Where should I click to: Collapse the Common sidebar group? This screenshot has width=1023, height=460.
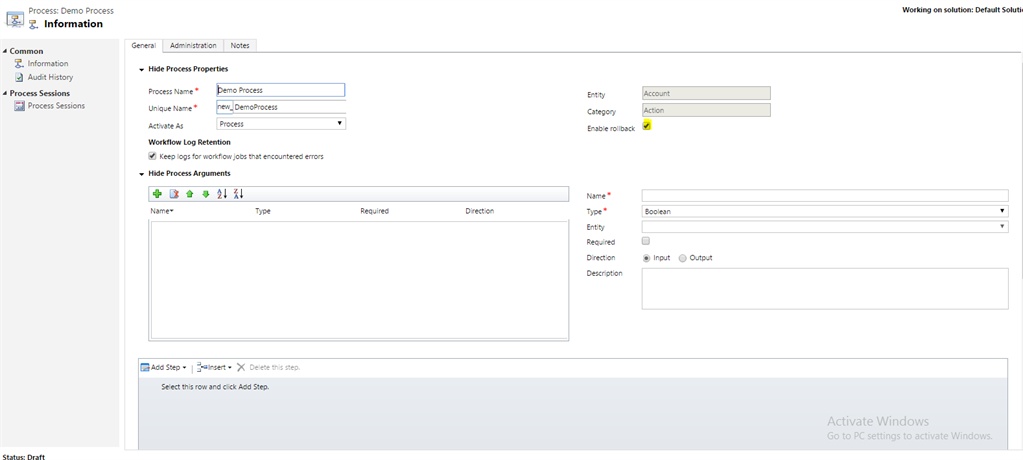coord(5,51)
